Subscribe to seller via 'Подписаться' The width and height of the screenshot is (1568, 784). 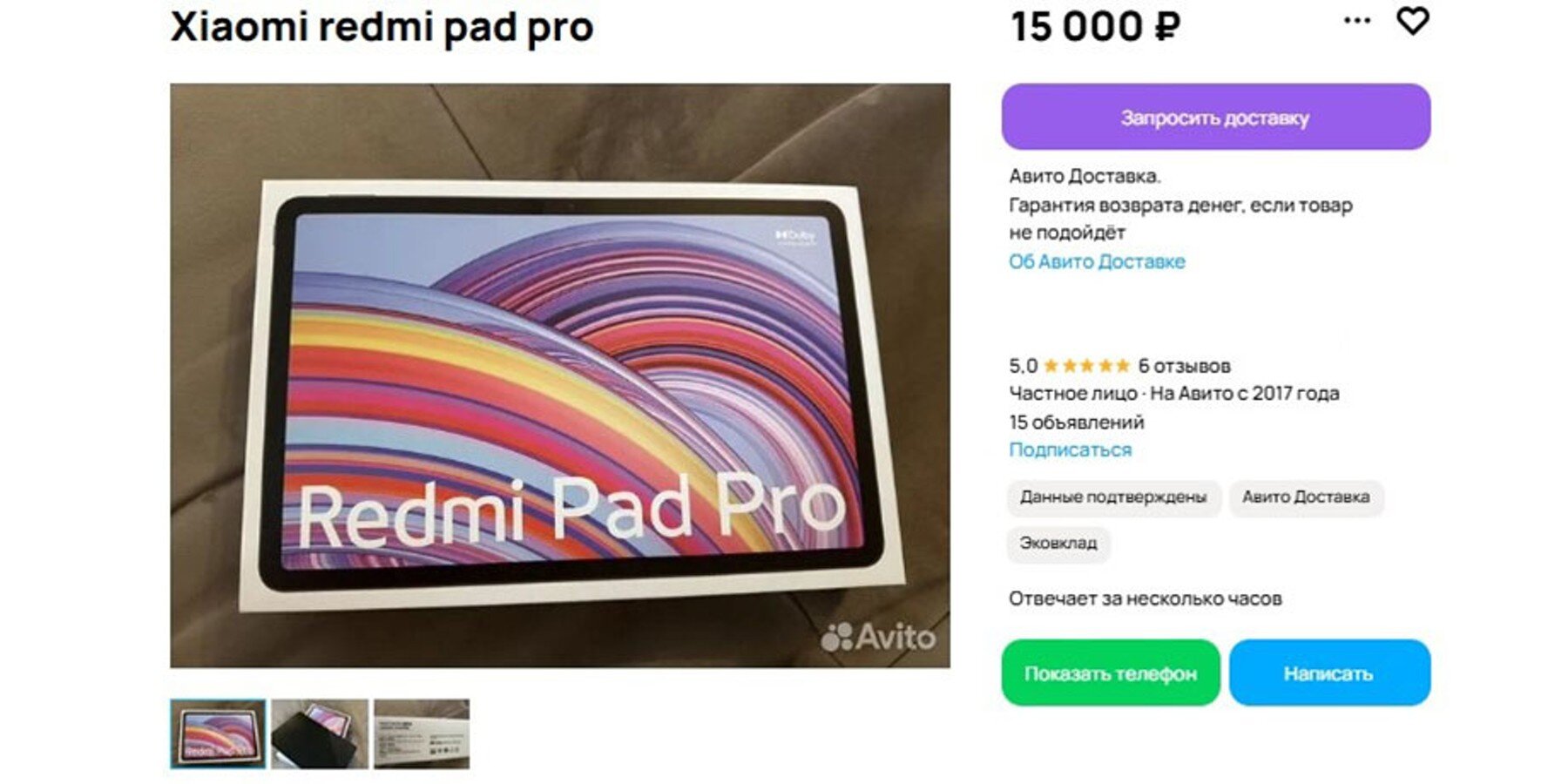click(1070, 449)
